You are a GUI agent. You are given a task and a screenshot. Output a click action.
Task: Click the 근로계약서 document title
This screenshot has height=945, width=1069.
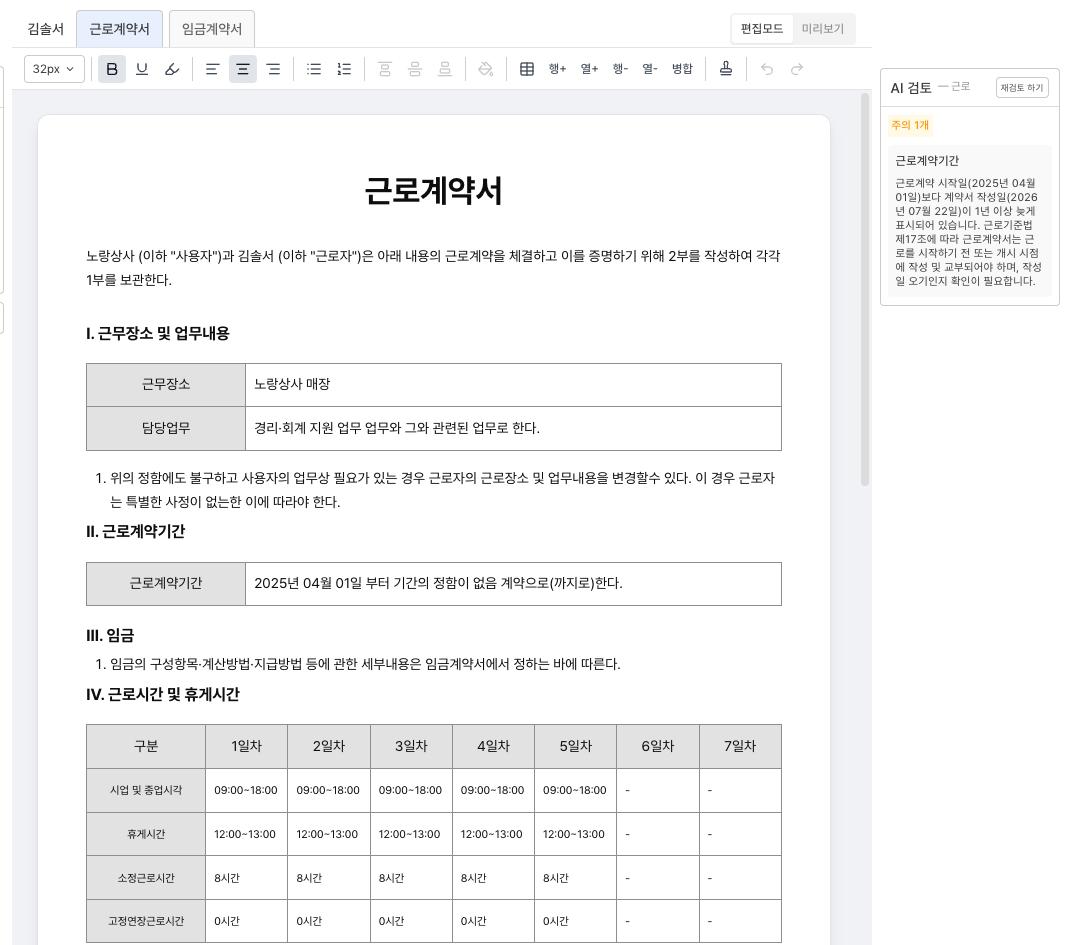434,190
